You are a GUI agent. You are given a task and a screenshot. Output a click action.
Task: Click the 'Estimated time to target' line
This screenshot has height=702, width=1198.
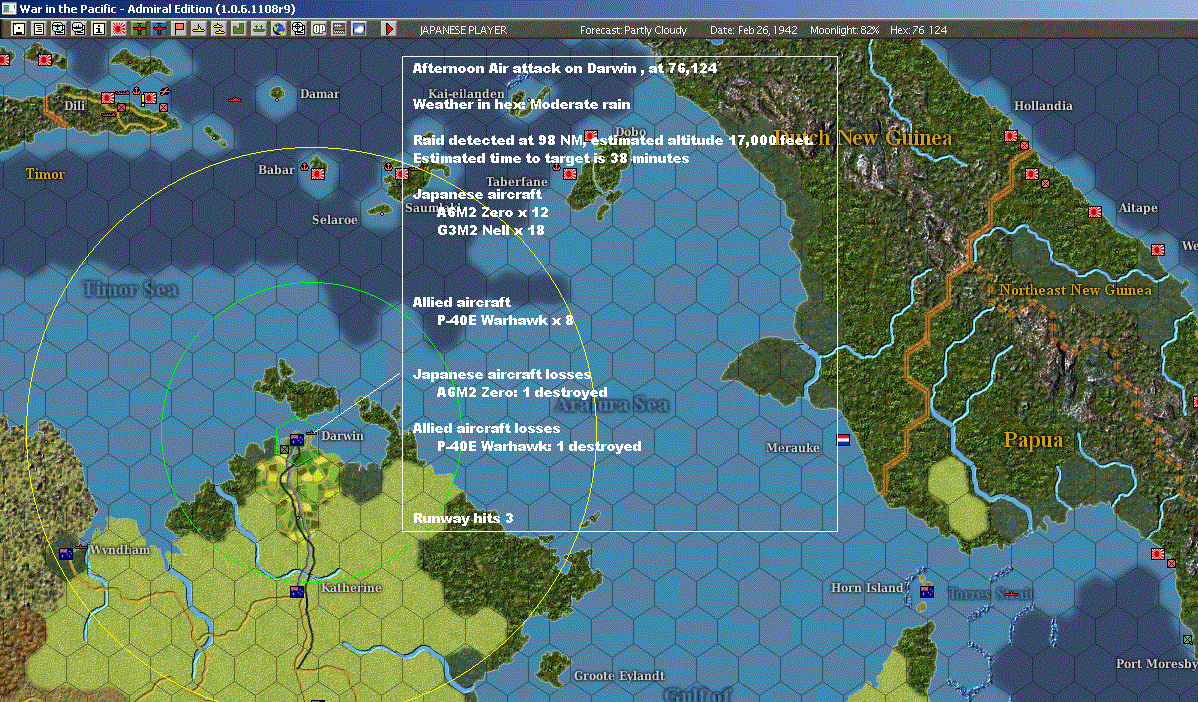[551, 158]
